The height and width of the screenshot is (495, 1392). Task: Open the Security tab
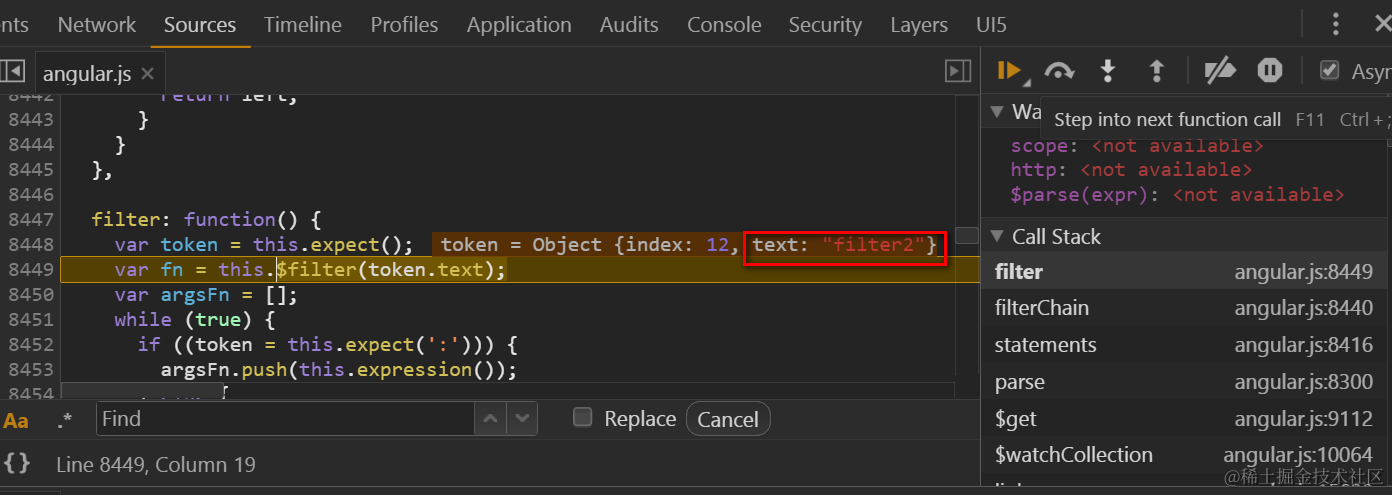tap(825, 24)
